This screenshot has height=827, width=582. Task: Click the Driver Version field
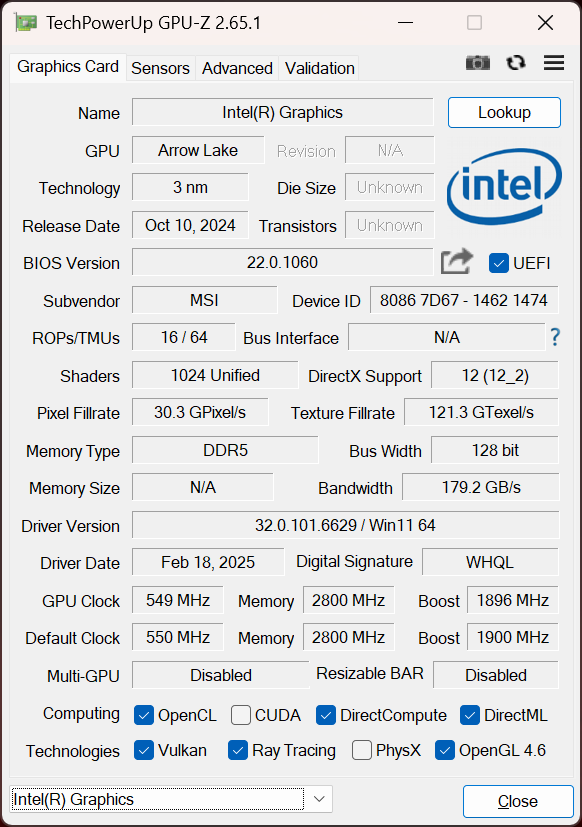345,525
